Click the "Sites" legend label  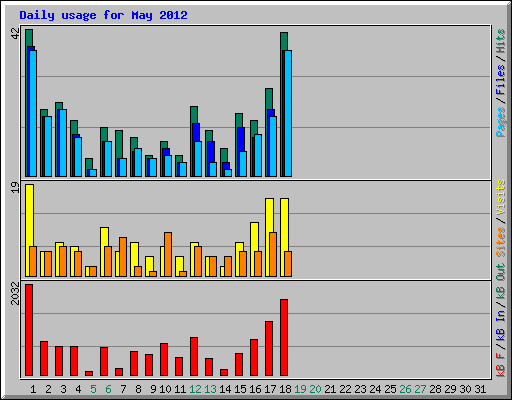pyautogui.click(x=501, y=242)
